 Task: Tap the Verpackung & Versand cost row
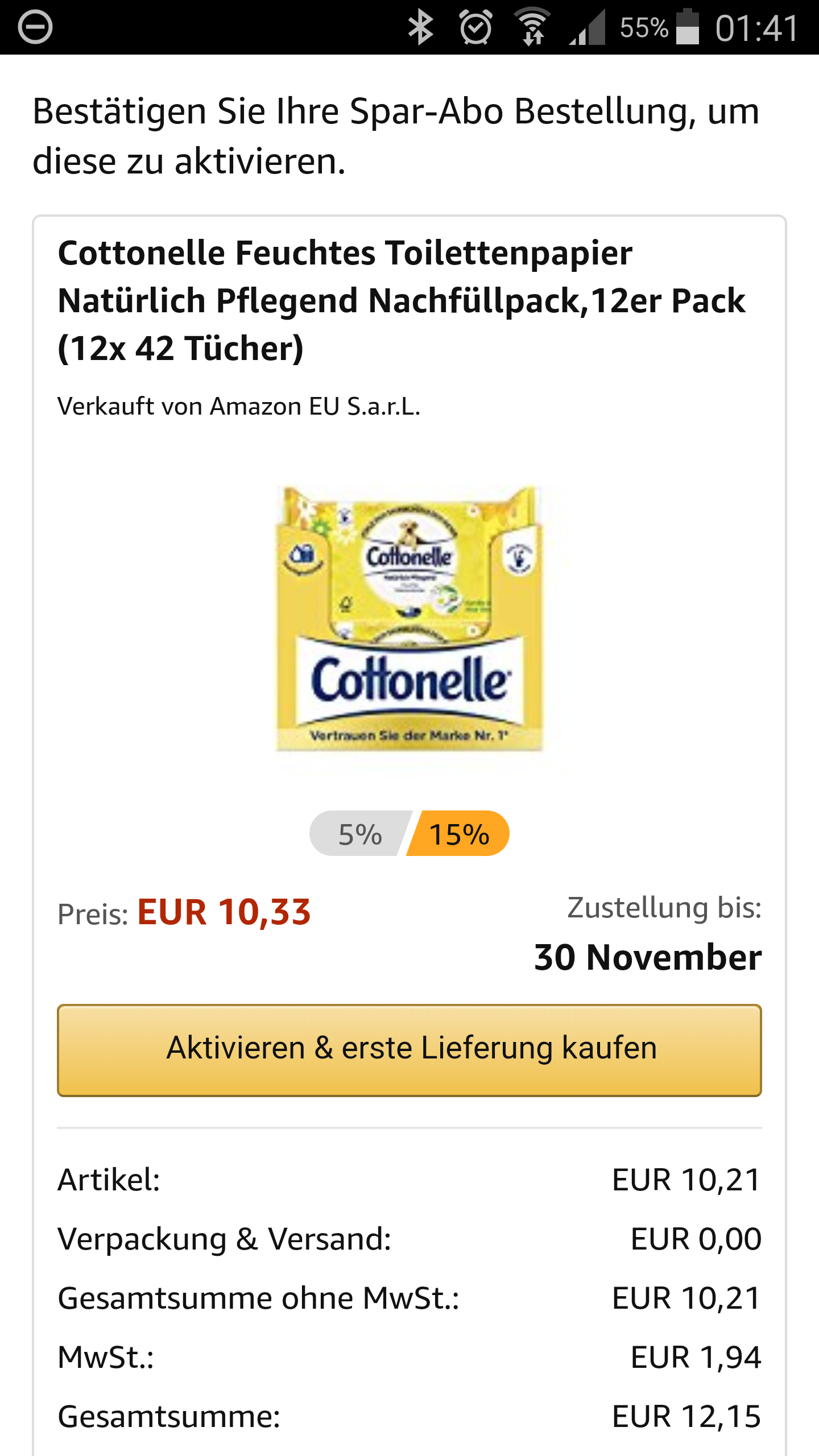409,1239
